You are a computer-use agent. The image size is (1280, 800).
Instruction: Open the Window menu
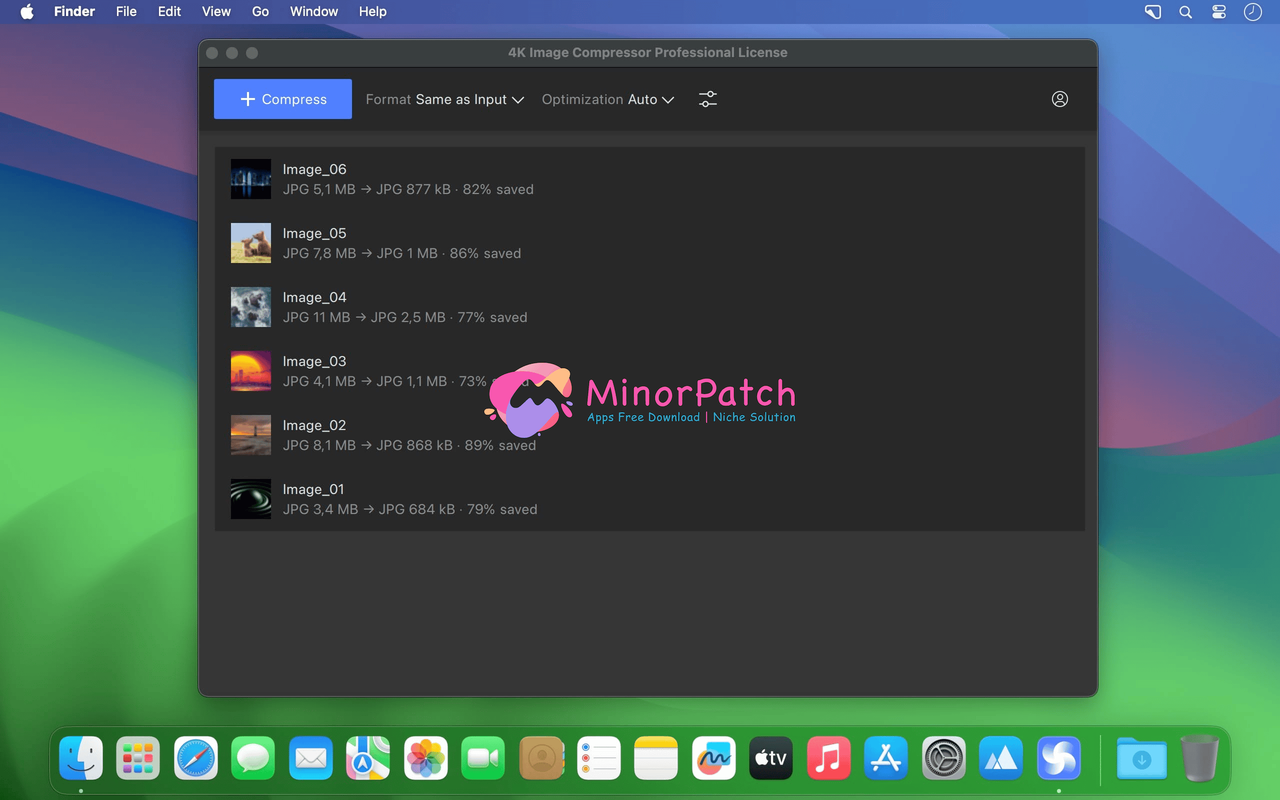[314, 12]
